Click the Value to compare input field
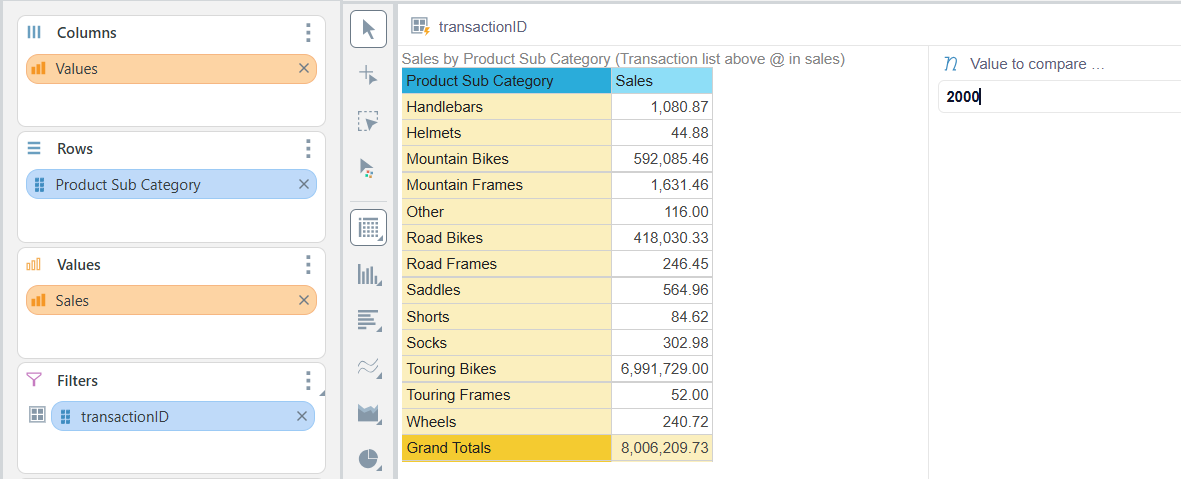The image size is (1181, 479). [1060, 97]
